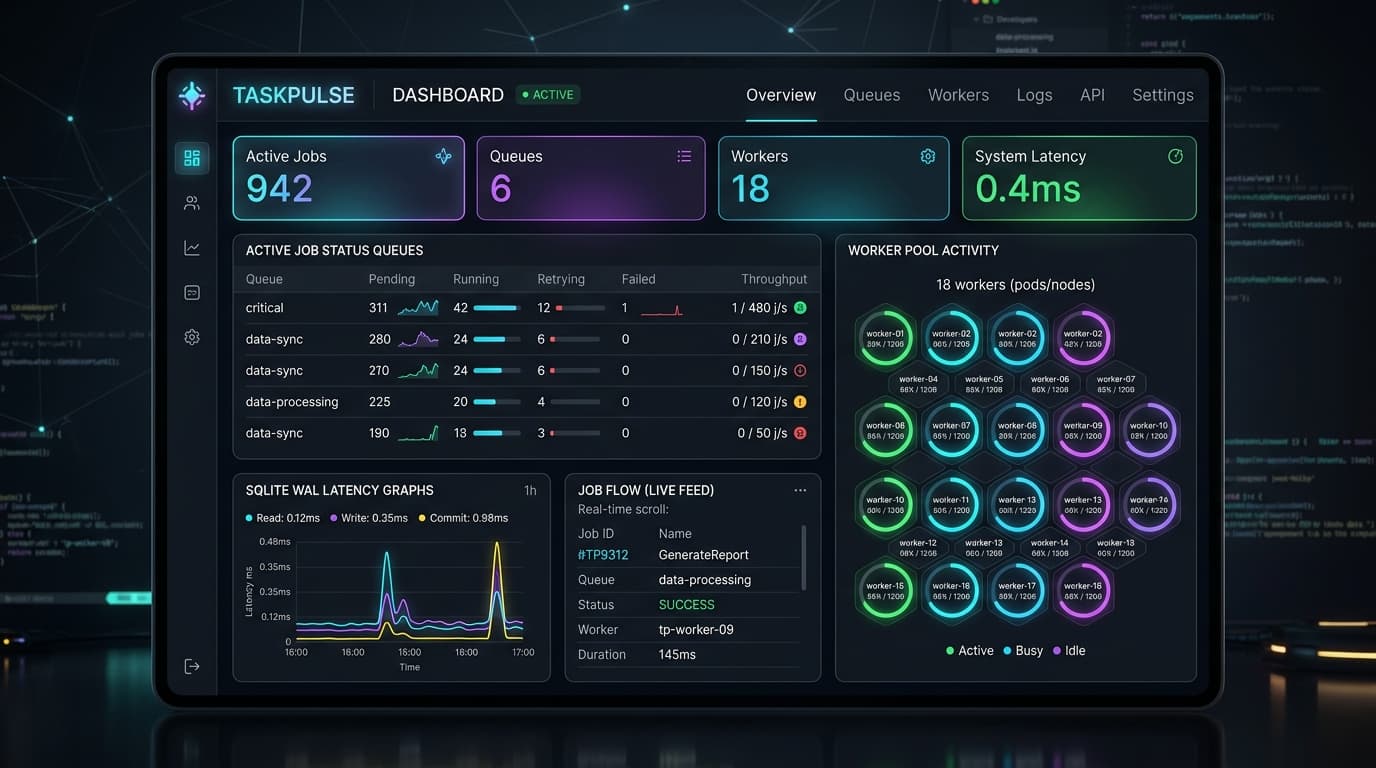Click the TaskPulse star logo icon
1376x768 pixels.
pyautogui.click(x=191, y=96)
